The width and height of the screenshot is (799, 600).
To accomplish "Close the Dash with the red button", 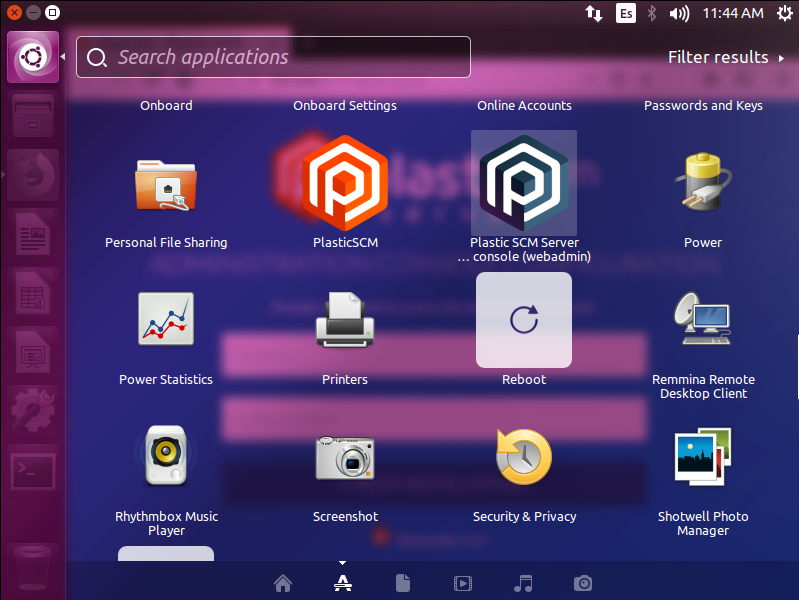I will pos(14,12).
